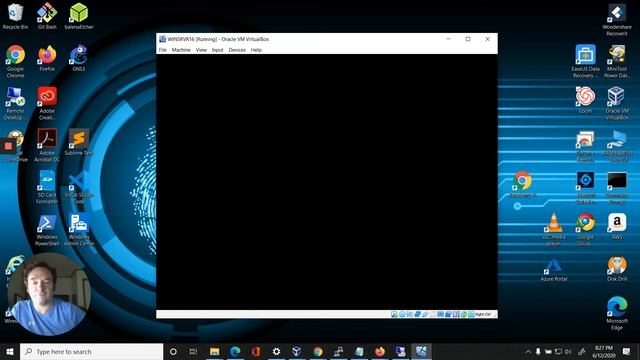
Task: Select the EaseUS Data Recovery shortcut
Action: click(x=585, y=61)
